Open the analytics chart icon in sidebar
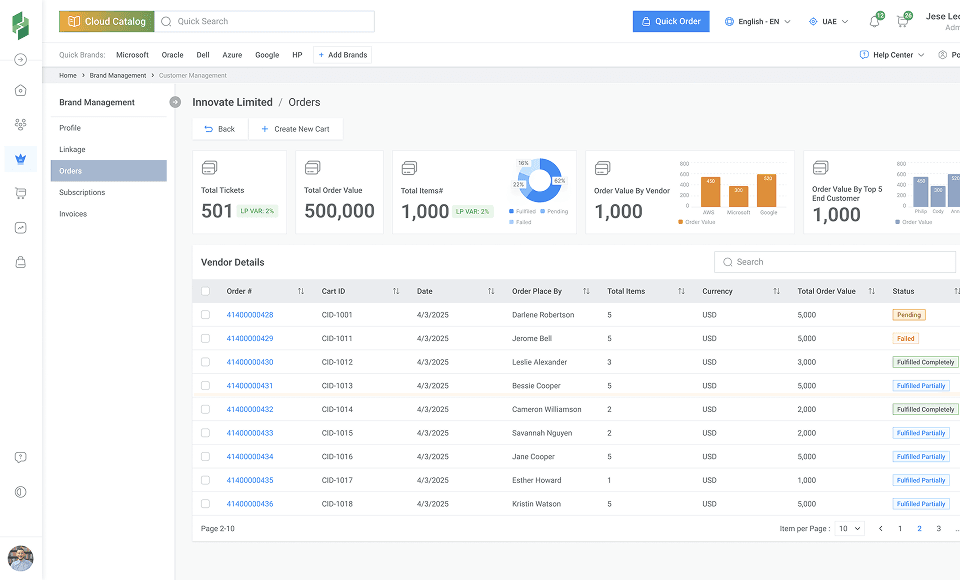 tap(21, 227)
